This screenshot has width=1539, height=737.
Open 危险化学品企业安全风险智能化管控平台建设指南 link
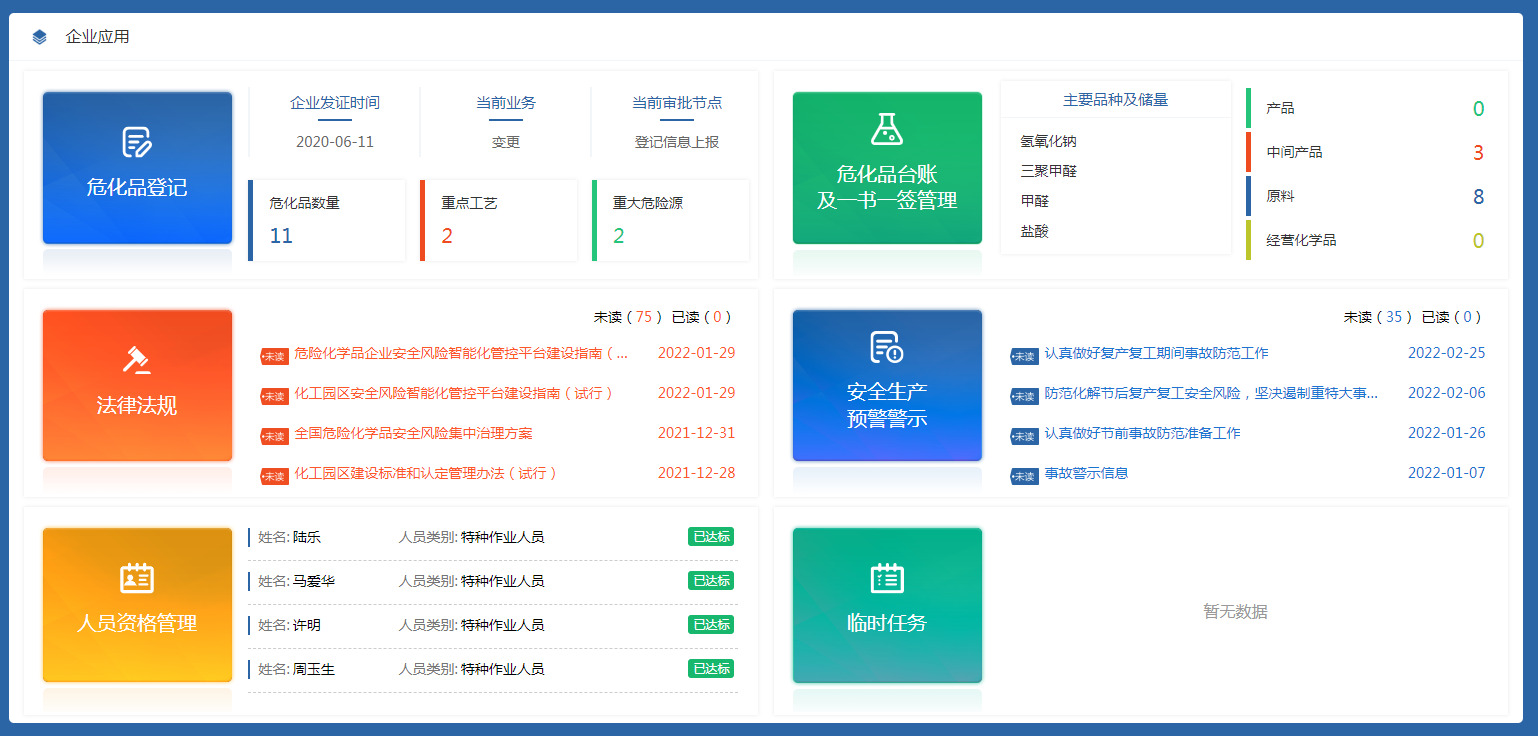(461, 353)
